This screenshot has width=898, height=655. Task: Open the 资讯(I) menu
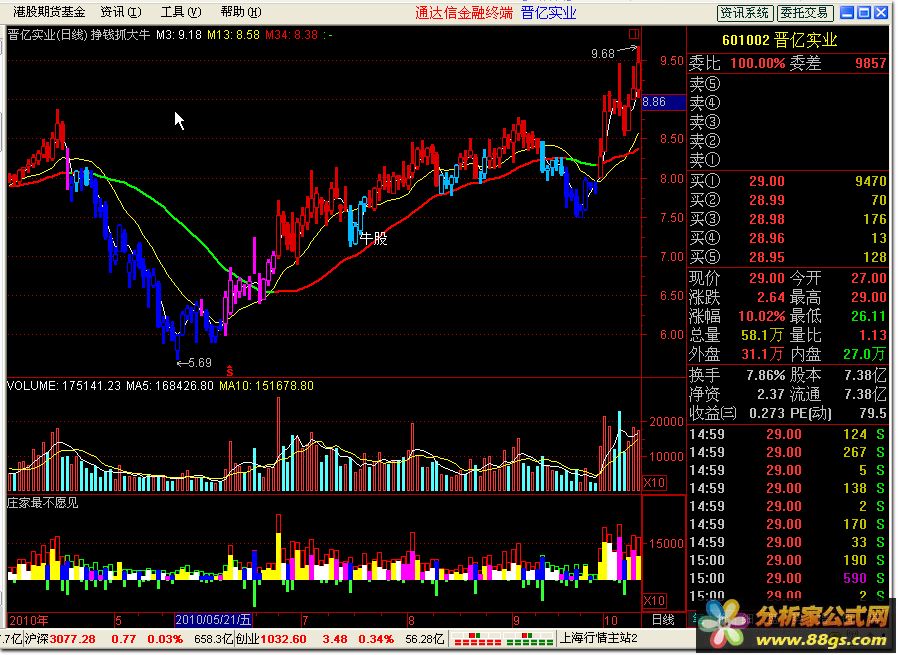point(121,11)
